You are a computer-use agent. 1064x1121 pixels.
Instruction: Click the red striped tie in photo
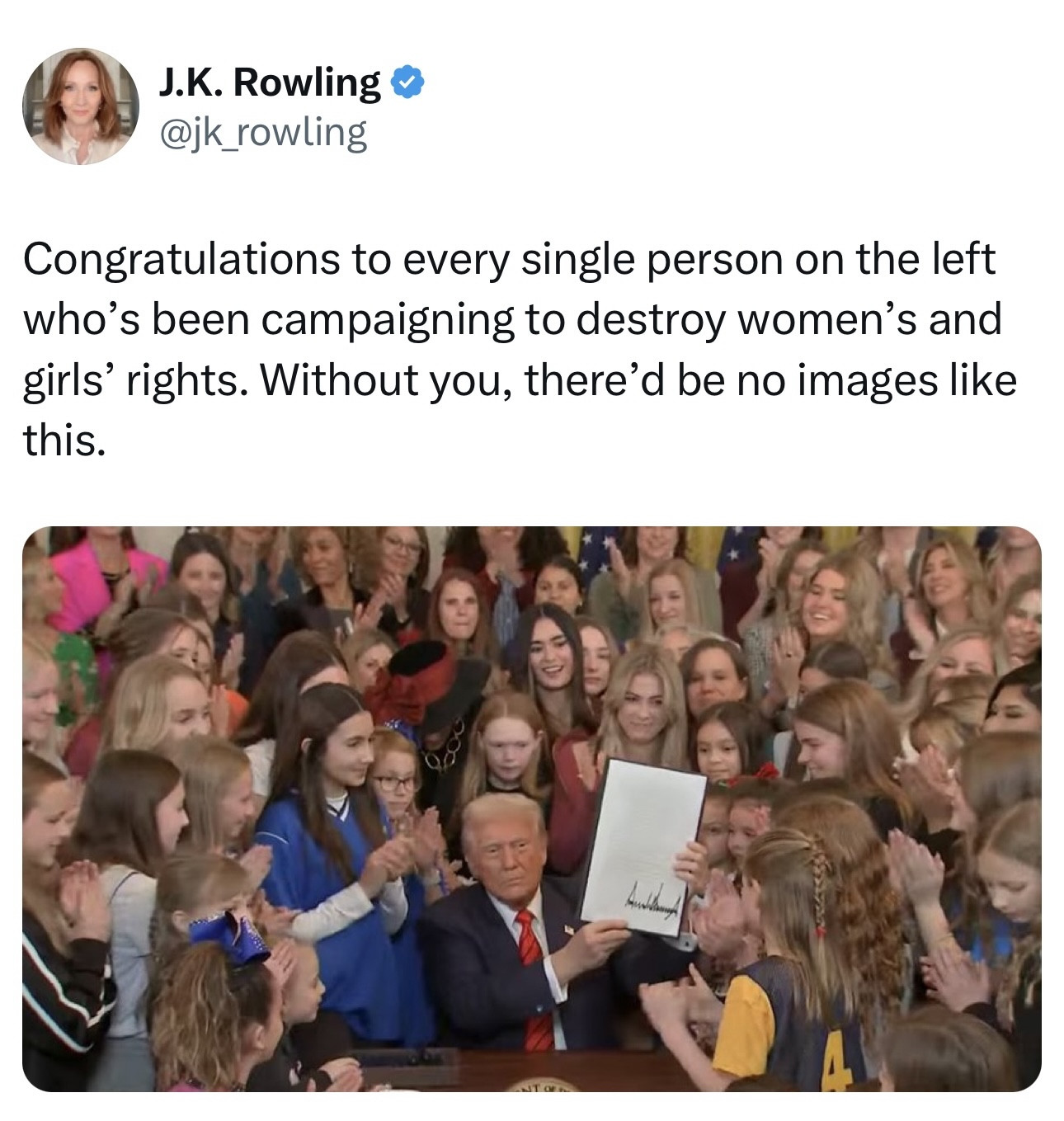533,975
